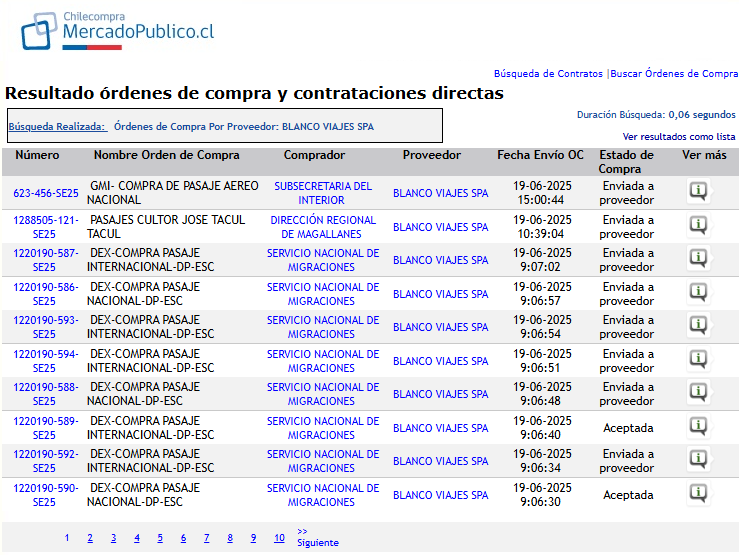Go to results page 2
The height and width of the screenshot is (555, 739).
(90, 538)
